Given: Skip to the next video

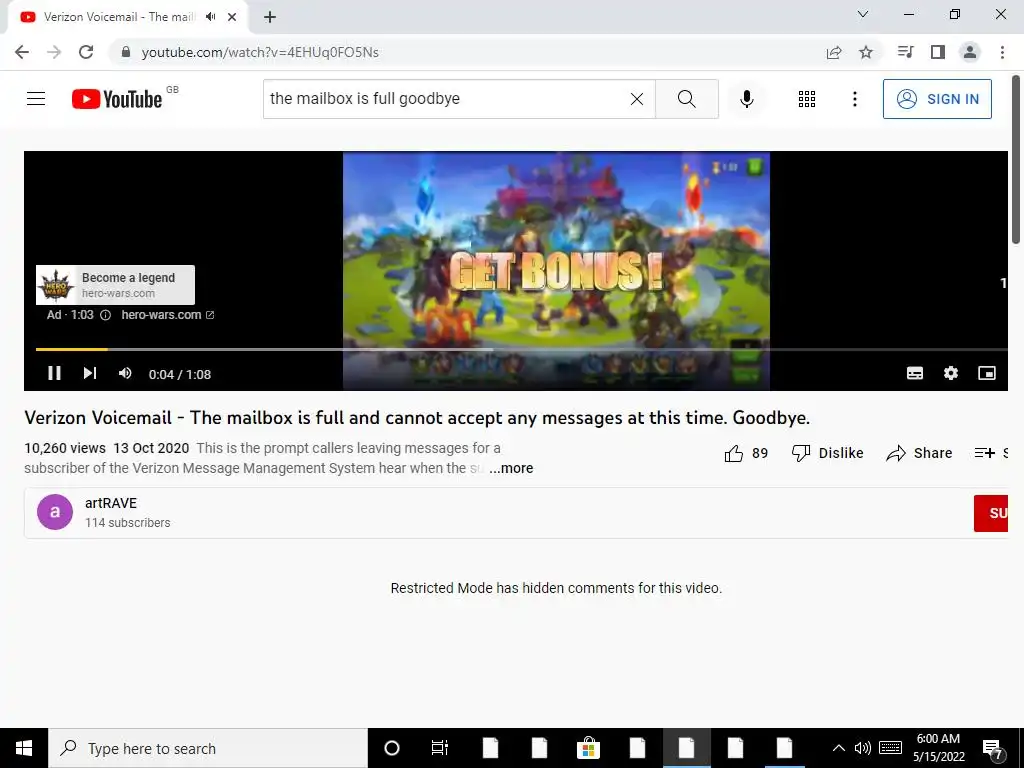Looking at the screenshot, I should [x=89, y=373].
